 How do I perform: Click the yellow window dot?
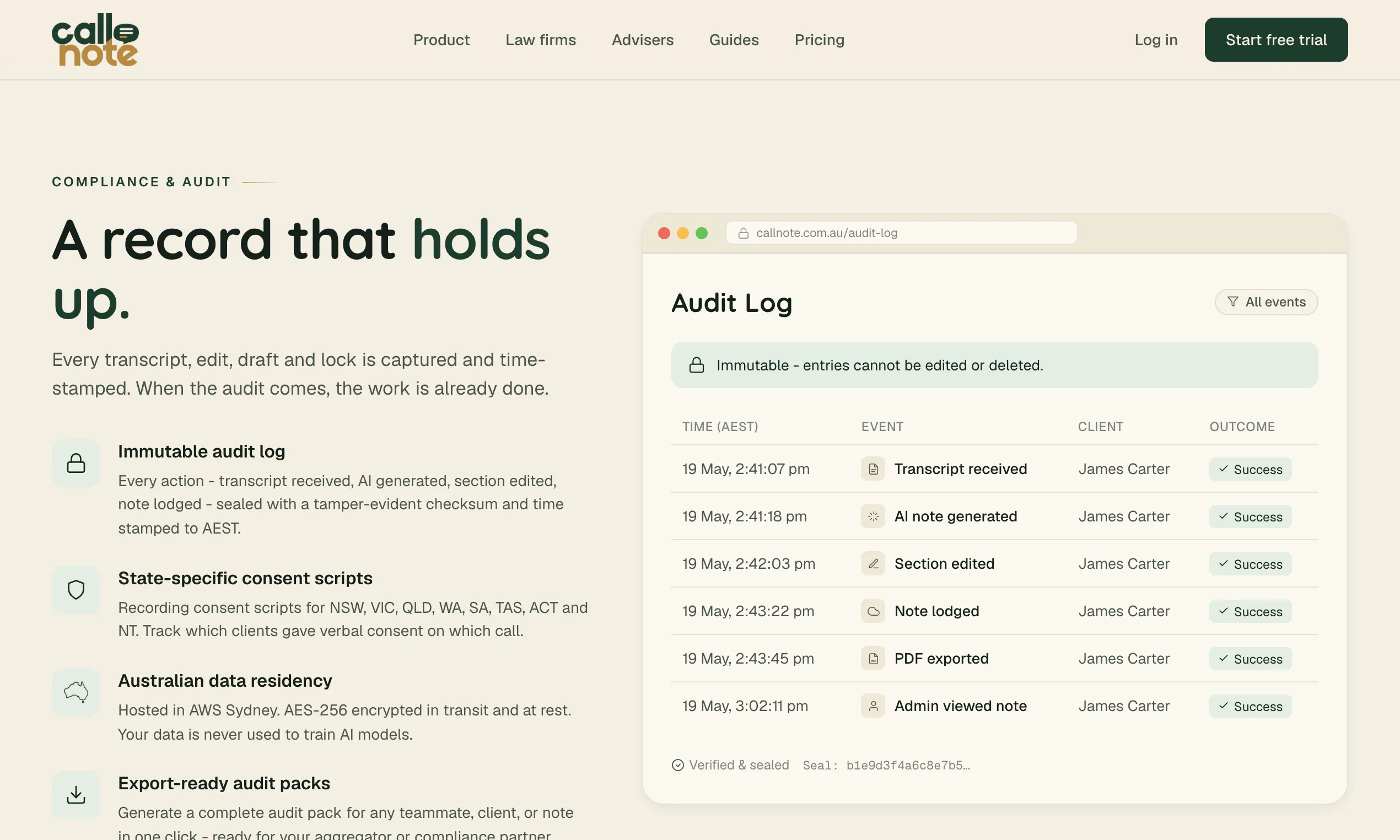coord(683,233)
